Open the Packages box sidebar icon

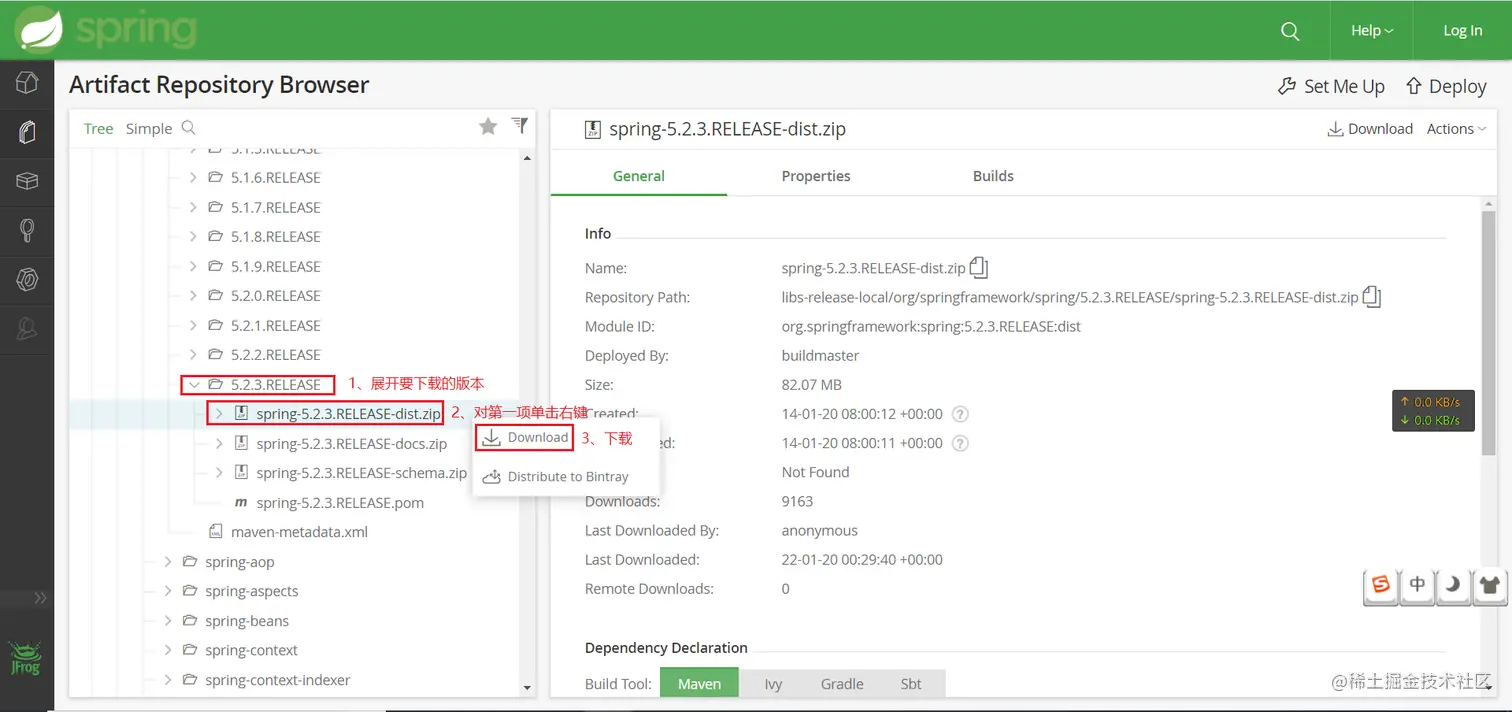[x=27, y=181]
